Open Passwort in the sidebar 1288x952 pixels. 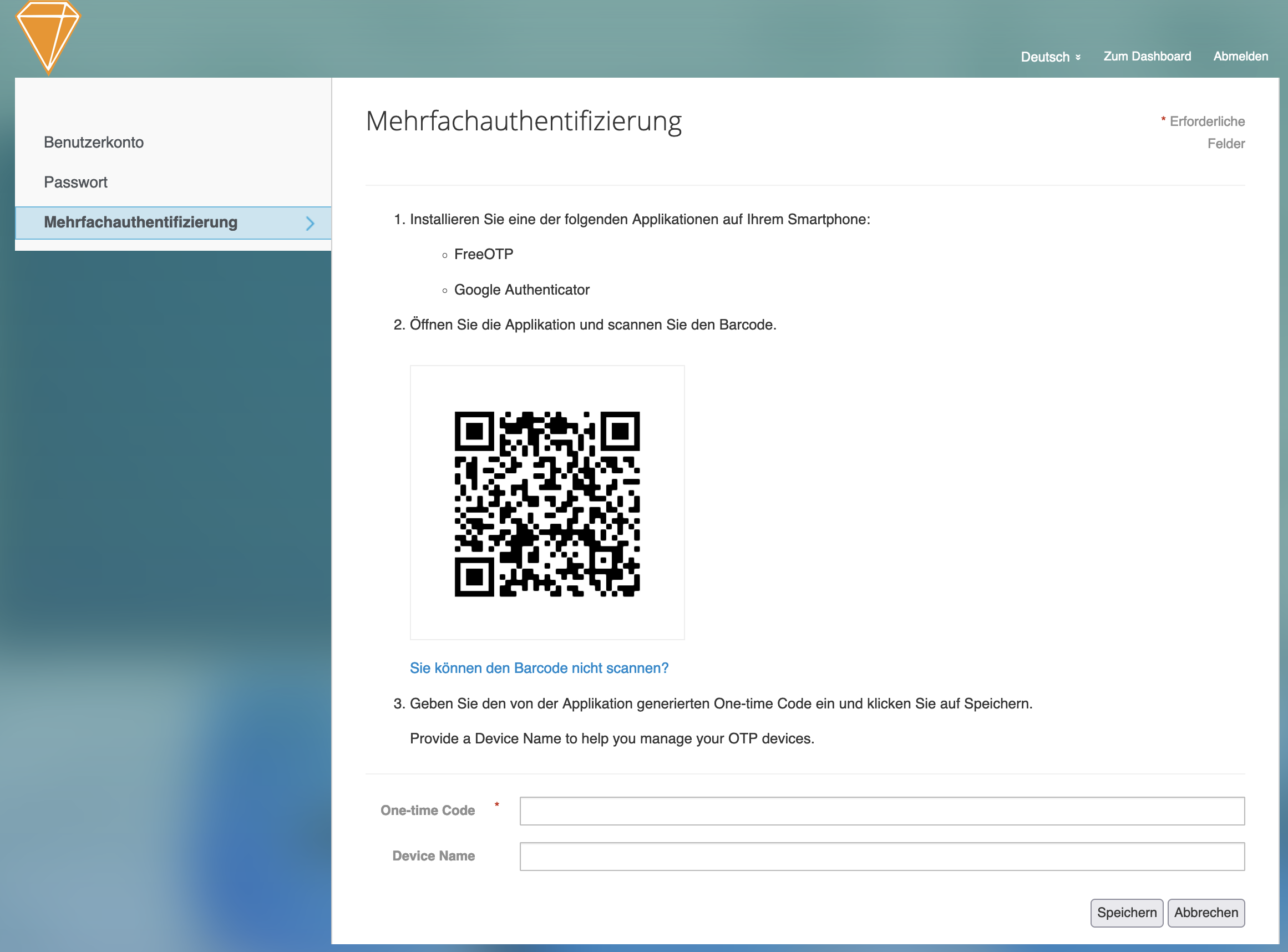pyautogui.click(x=75, y=182)
